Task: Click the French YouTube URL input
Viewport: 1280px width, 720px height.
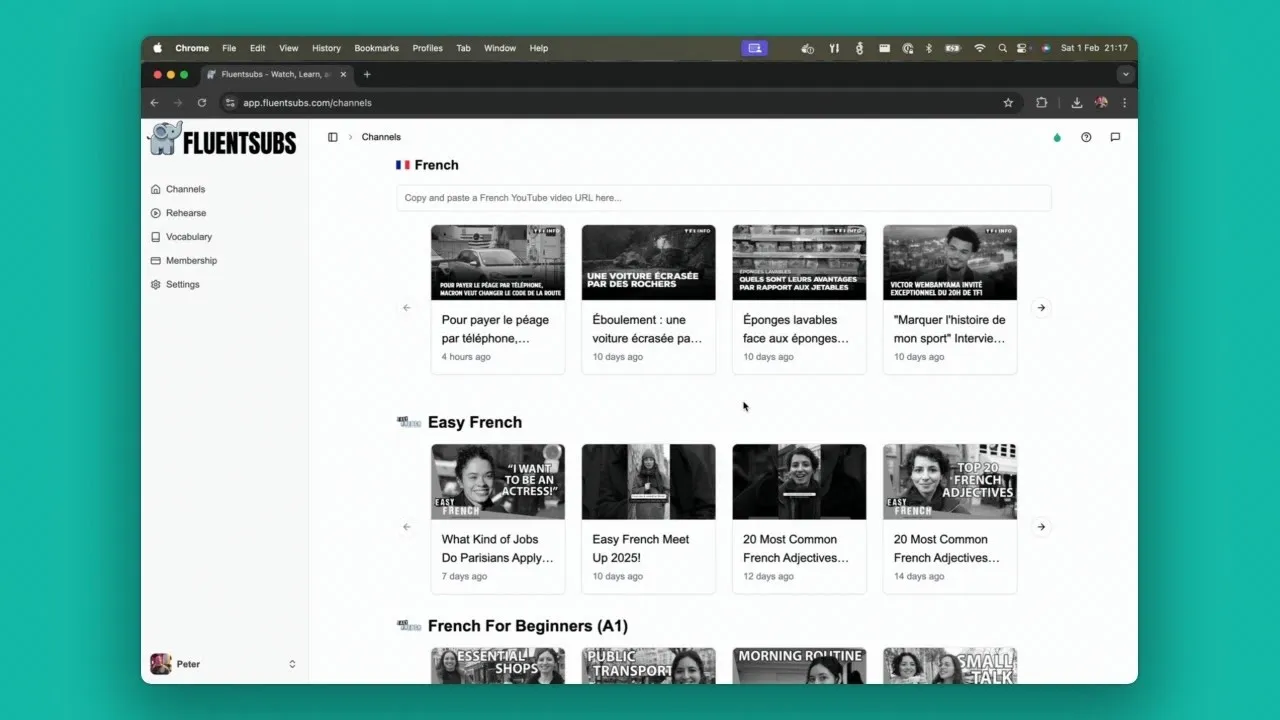Action: point(724,198)
